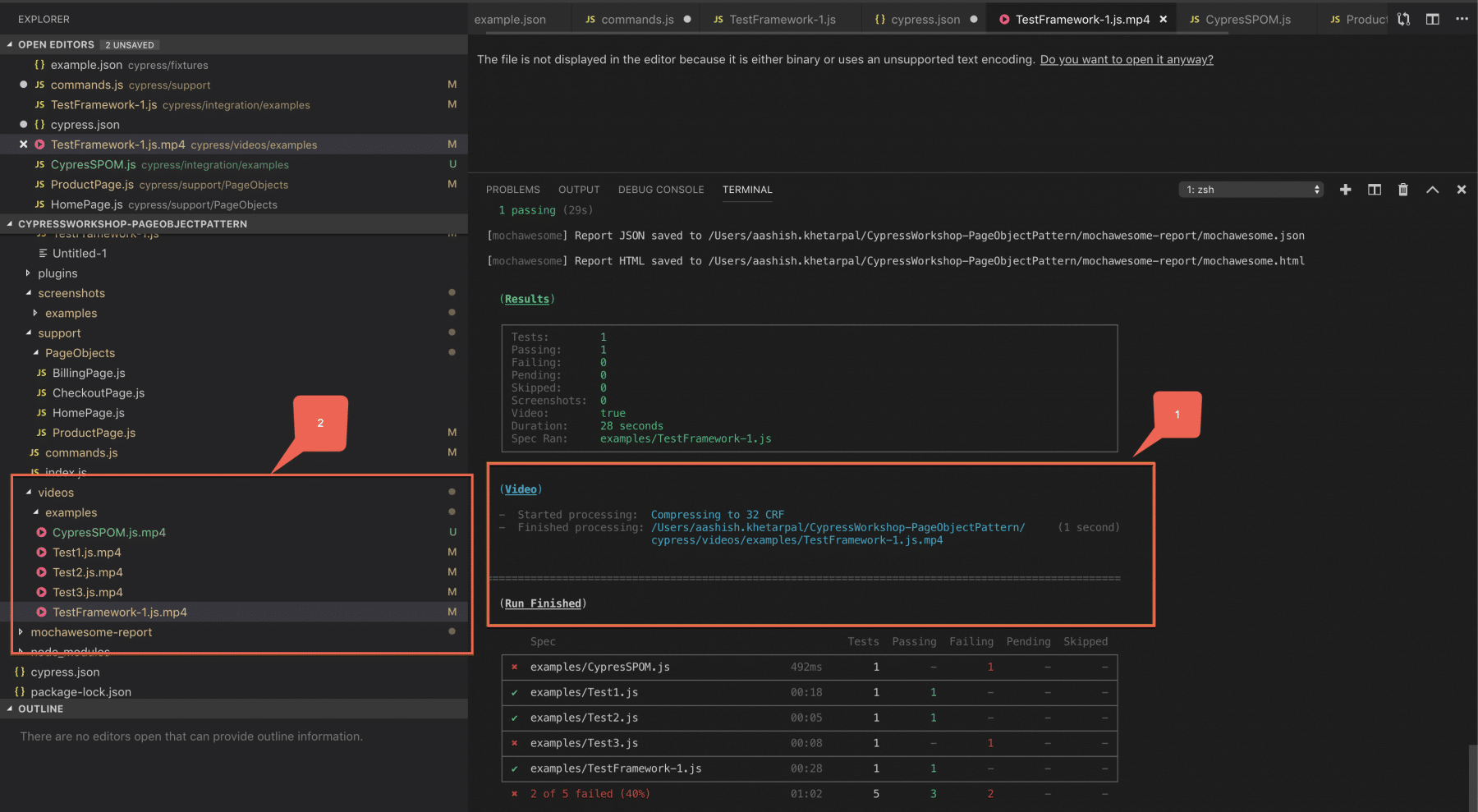
Task: Split the editor to the right
Action: [1433, 19]
